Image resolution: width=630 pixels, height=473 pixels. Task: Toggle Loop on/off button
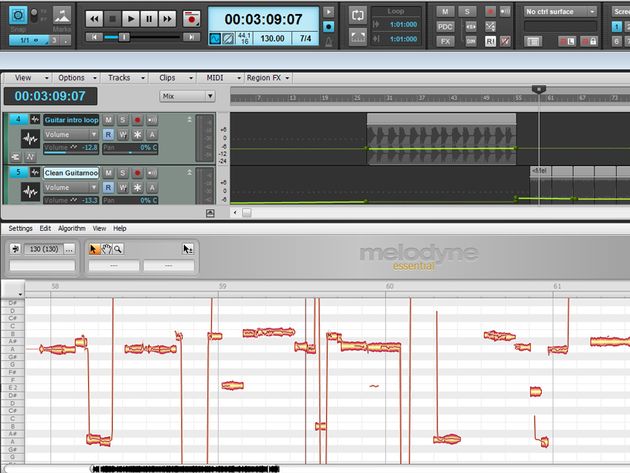click(x=358, y=16)
